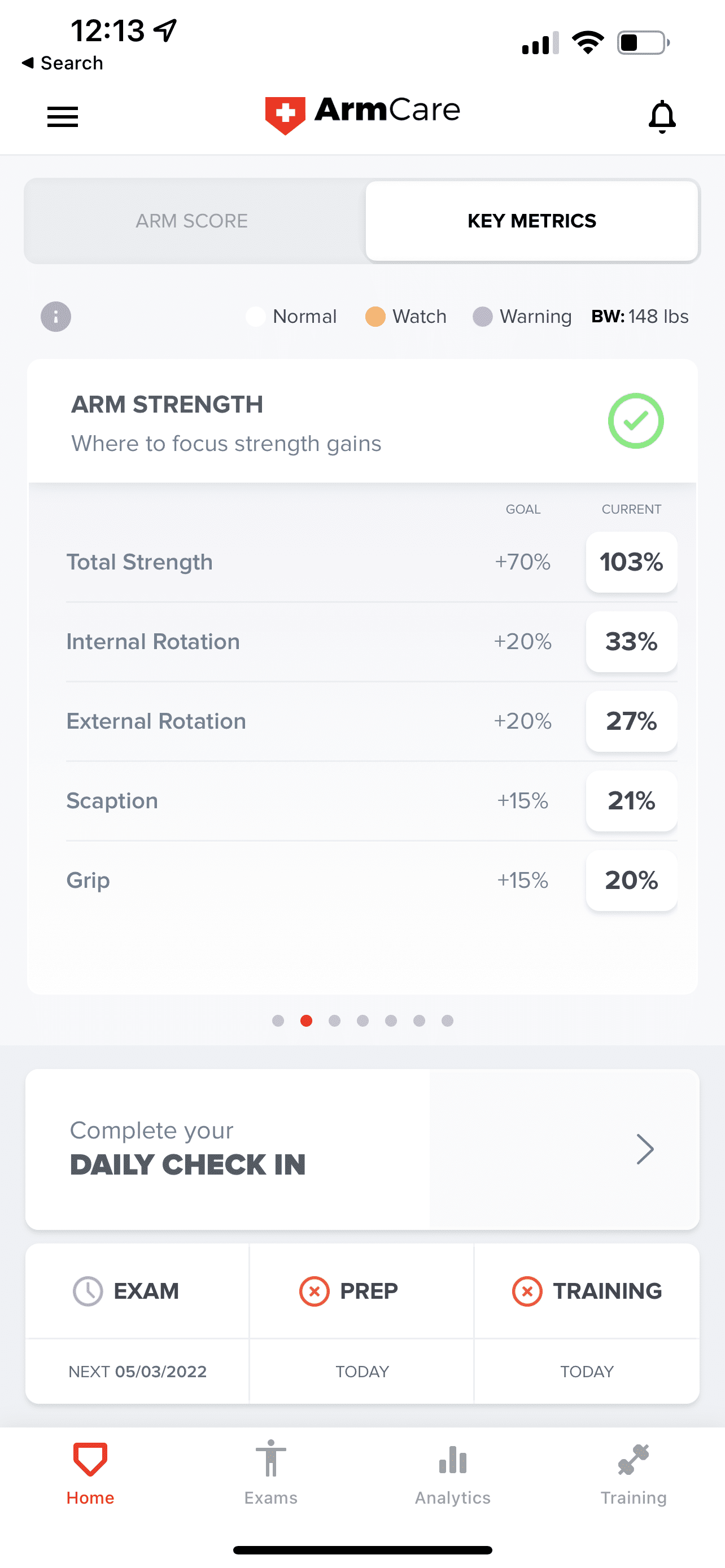Go back to Search via back arrow
The width and height of the screenshot is (725, 1568).
28,63
